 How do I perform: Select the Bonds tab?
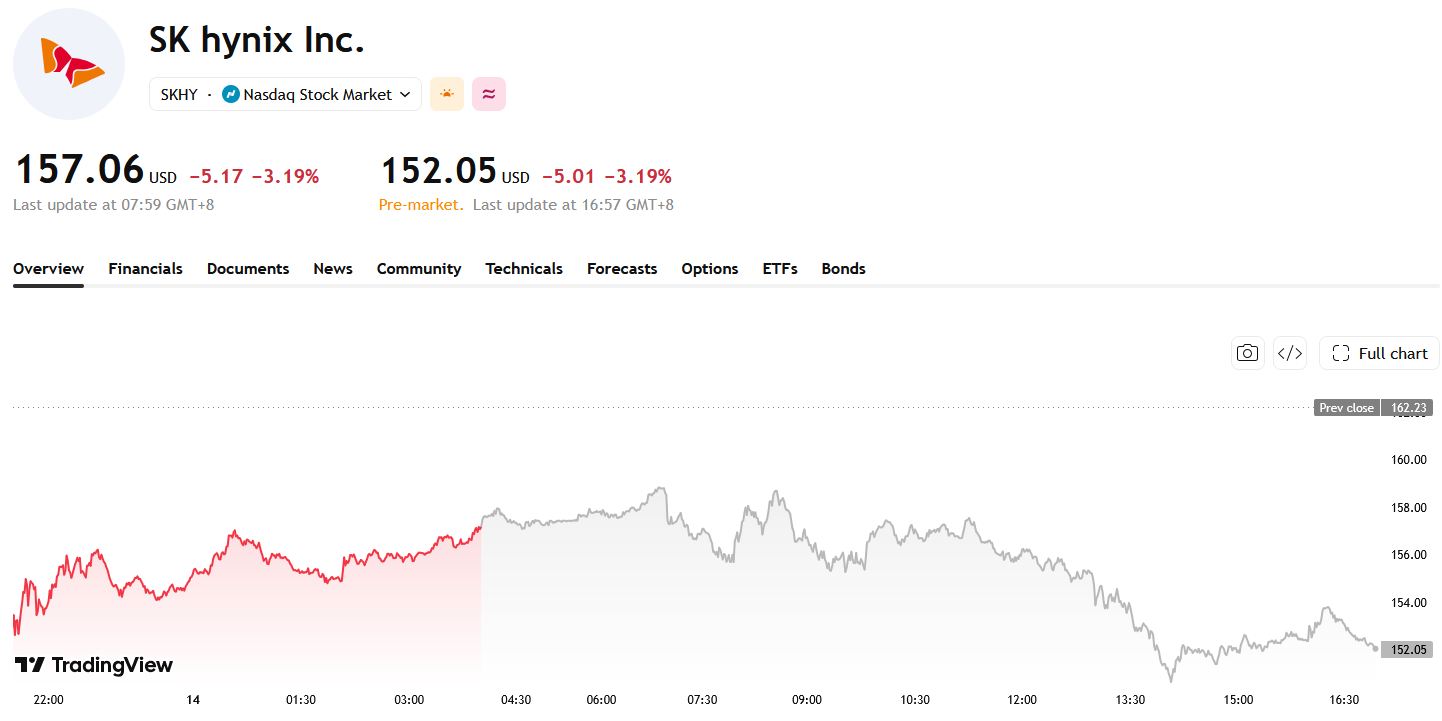click(844, 268)
